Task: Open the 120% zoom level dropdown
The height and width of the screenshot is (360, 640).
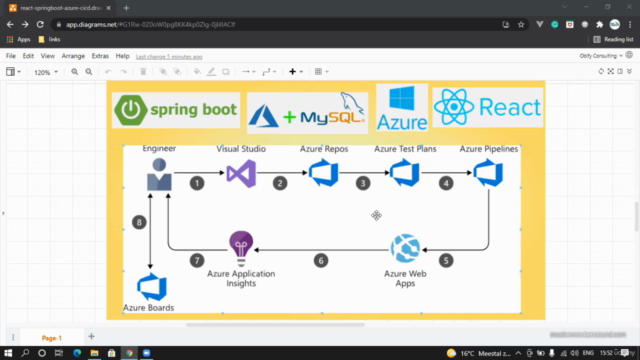Action: click(46, 72)
